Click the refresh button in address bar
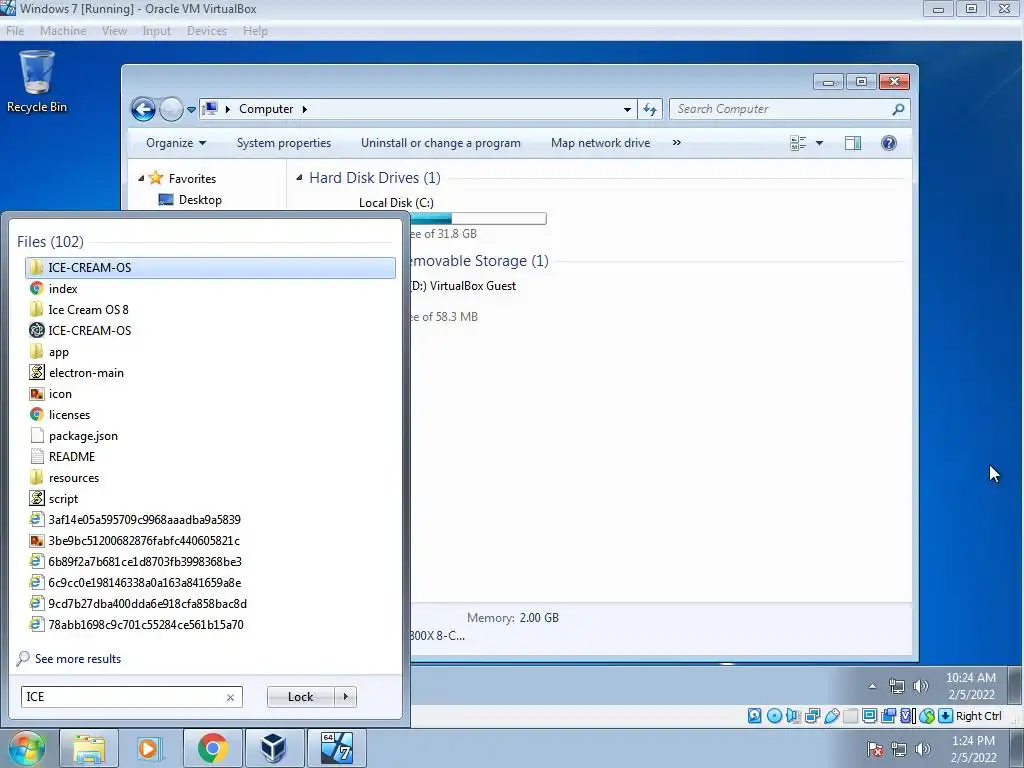 [650, 109]
